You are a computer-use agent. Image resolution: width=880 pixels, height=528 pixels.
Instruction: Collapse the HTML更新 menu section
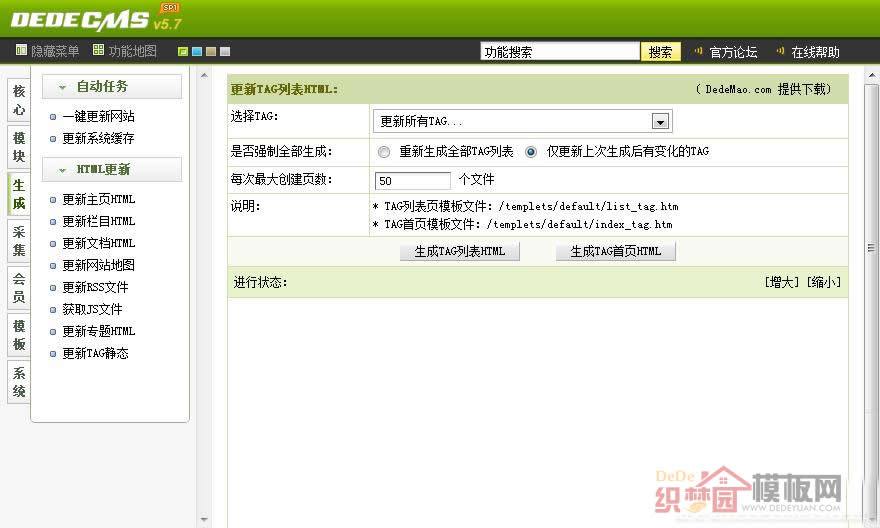62,170
